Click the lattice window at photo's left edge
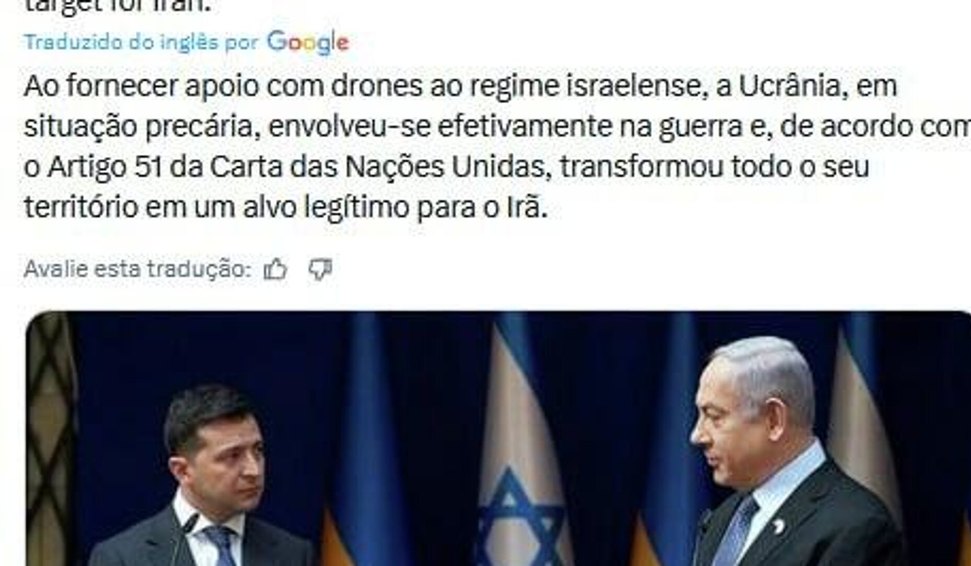The height and width of the screenshot is (566, 971). 50,438
